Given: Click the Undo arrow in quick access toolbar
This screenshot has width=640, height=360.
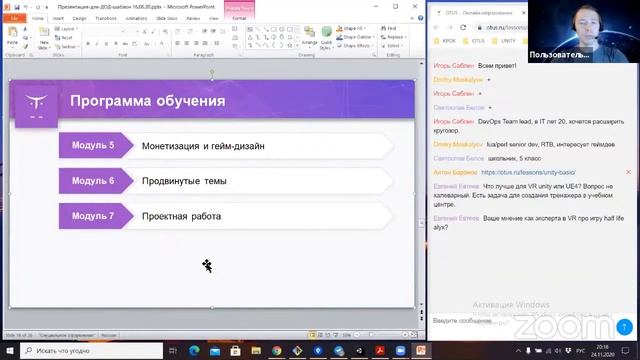Looking at the screenshot, I should point(26,7).
